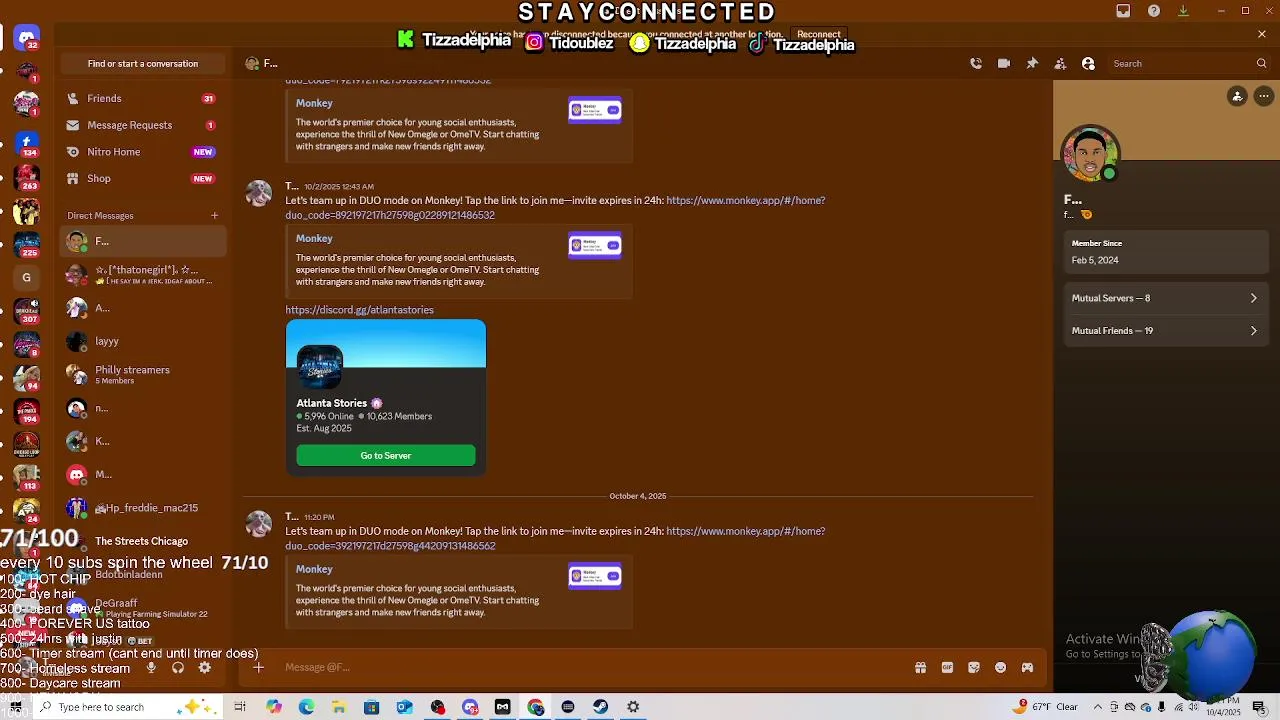Open Message Requests
Image resolution: width=1280 pixels, height=720 pixels.
(143, 125)
